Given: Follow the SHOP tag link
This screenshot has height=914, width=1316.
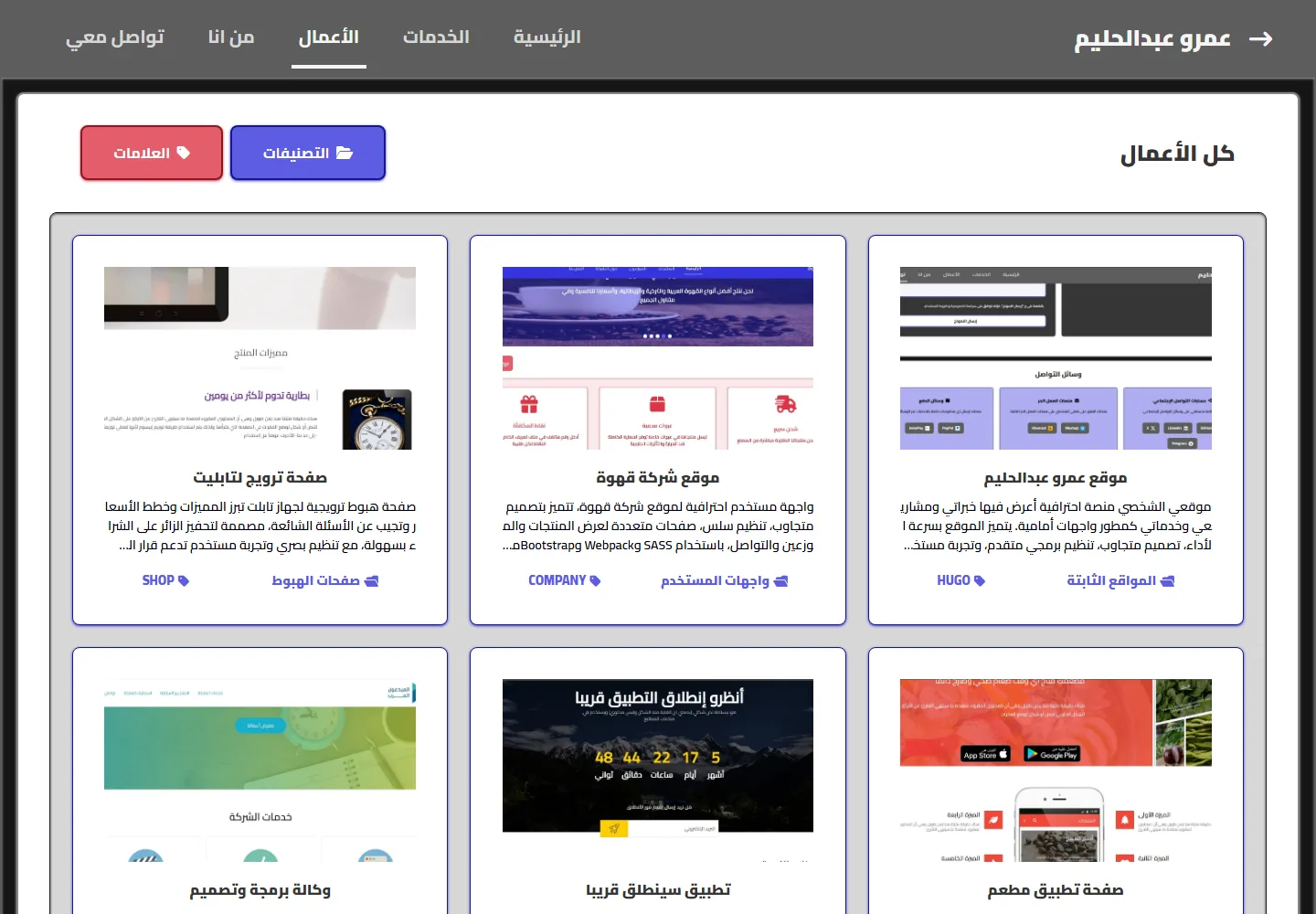Looking at the screenshot, I should pyautogui.click(x=165, y=581).
